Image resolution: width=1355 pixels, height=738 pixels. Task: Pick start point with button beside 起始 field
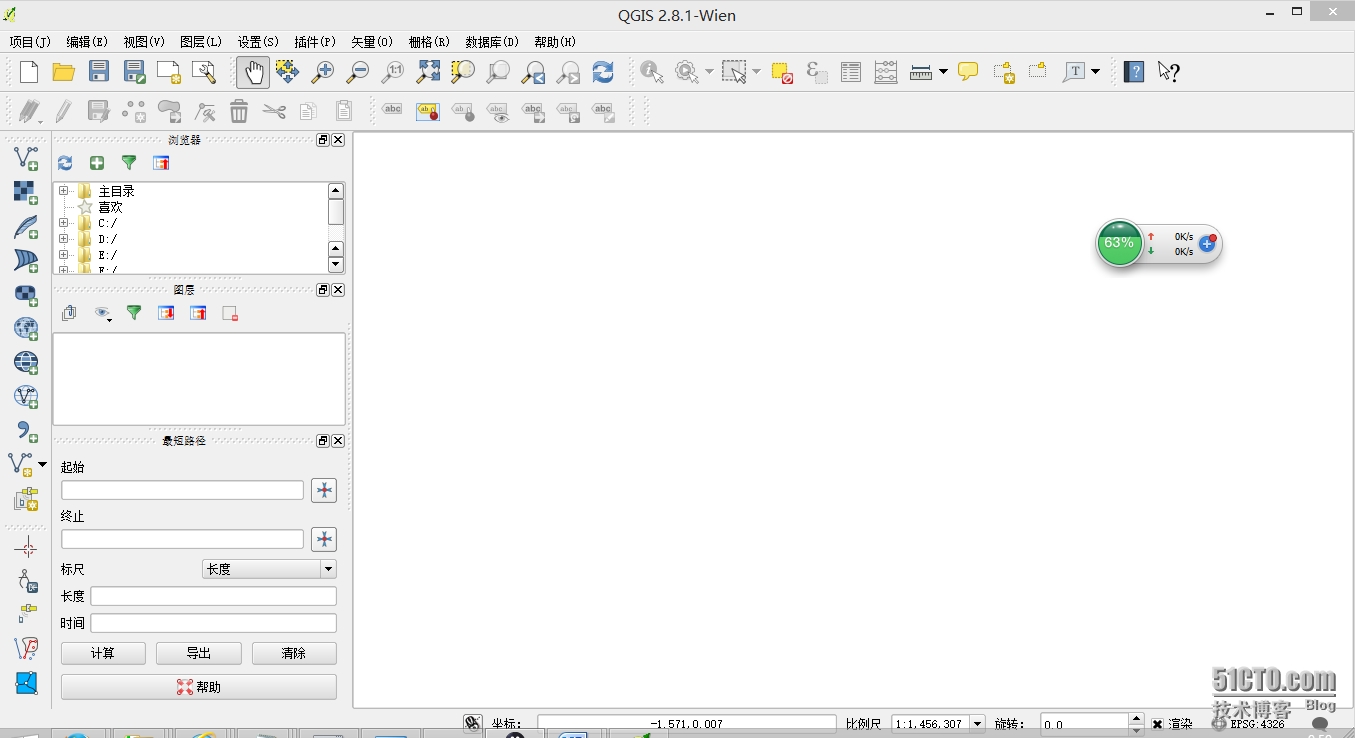324,490
